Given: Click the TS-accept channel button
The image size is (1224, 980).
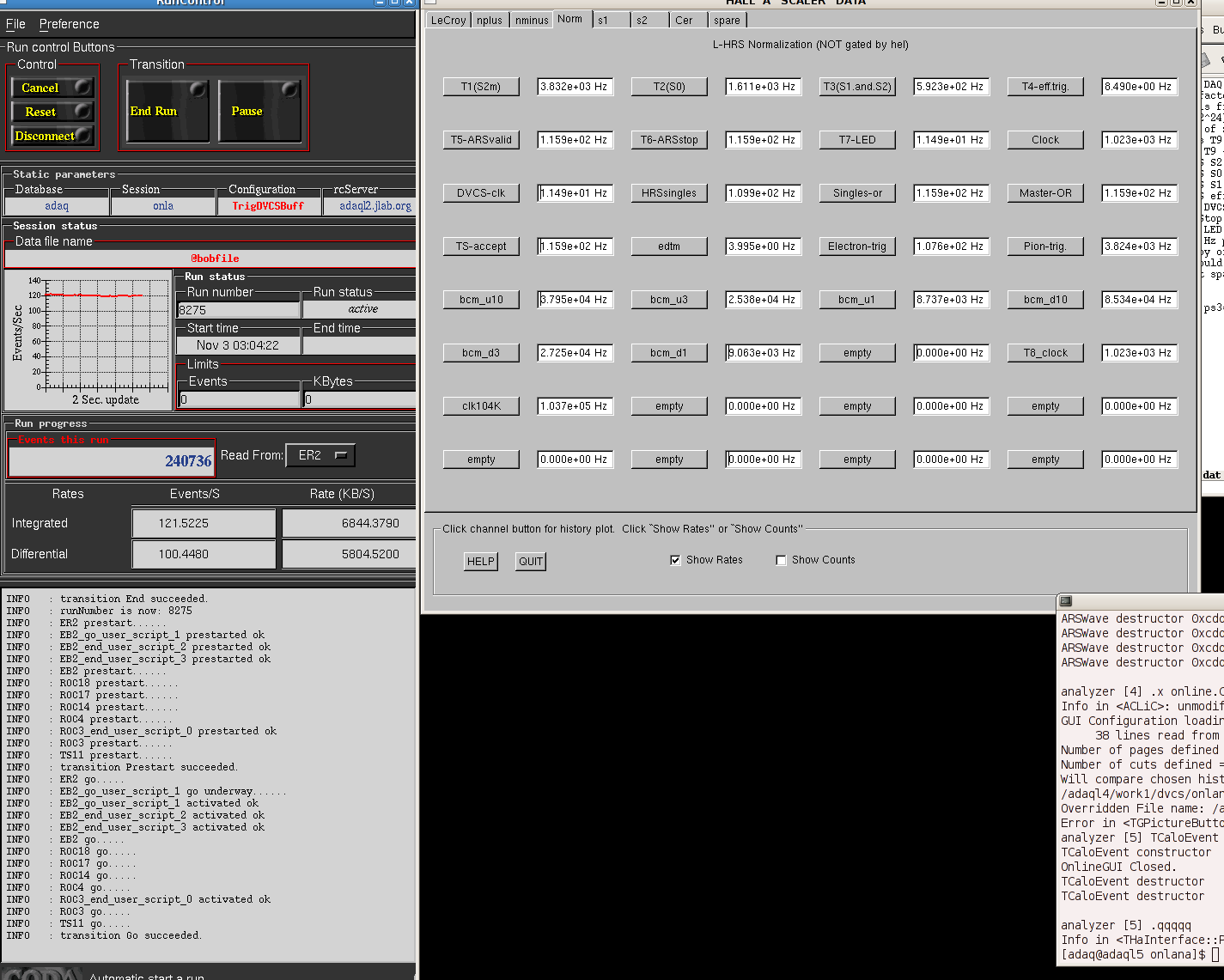Looking at the screenshot, I should tap(481, 247).
